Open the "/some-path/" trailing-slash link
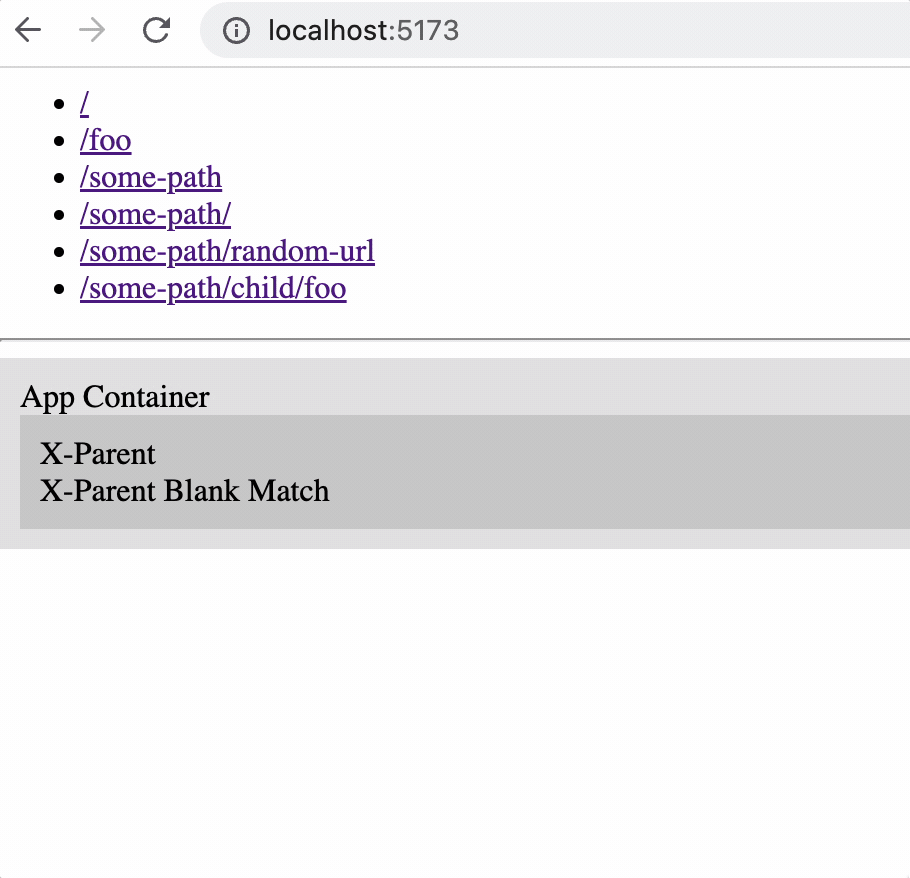The height and width of the screenshot is (878, 910). tap(155, 214)
